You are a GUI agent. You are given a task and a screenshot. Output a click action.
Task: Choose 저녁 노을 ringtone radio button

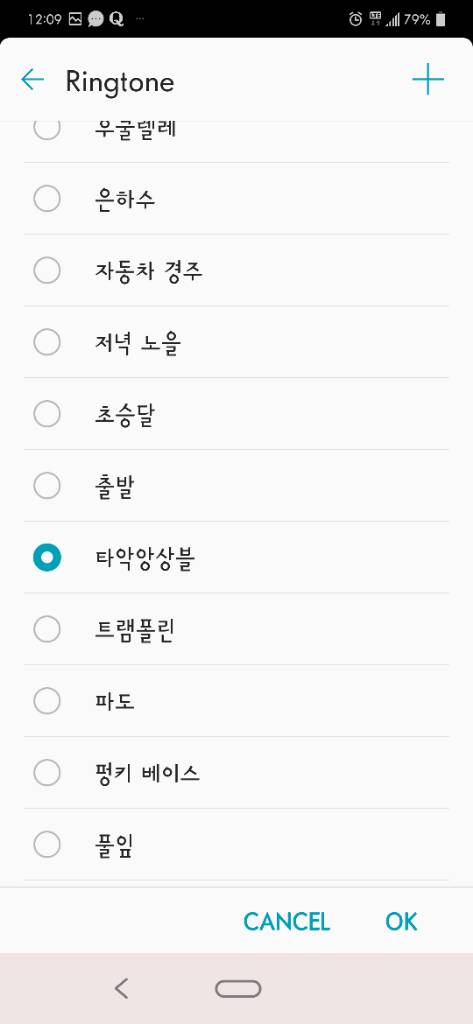pos(47,342)
